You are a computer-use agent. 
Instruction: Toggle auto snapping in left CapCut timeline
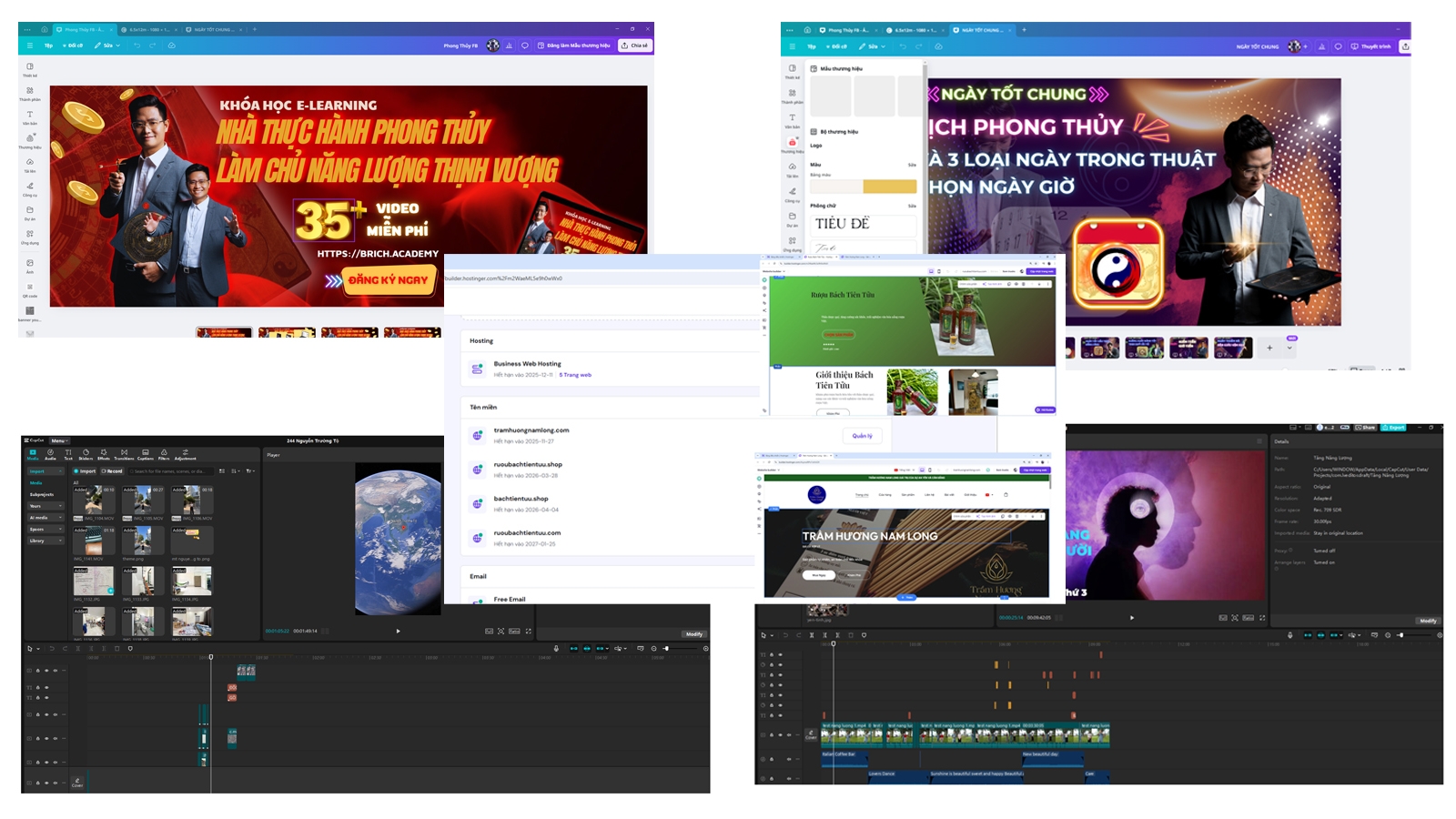(587, 649)
